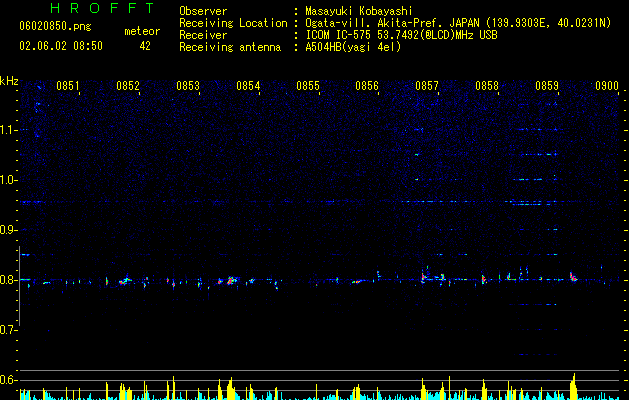Click the observer name Masayuki Kobayashi
Screen dimensions: 629x400
(x=359, y=11)
